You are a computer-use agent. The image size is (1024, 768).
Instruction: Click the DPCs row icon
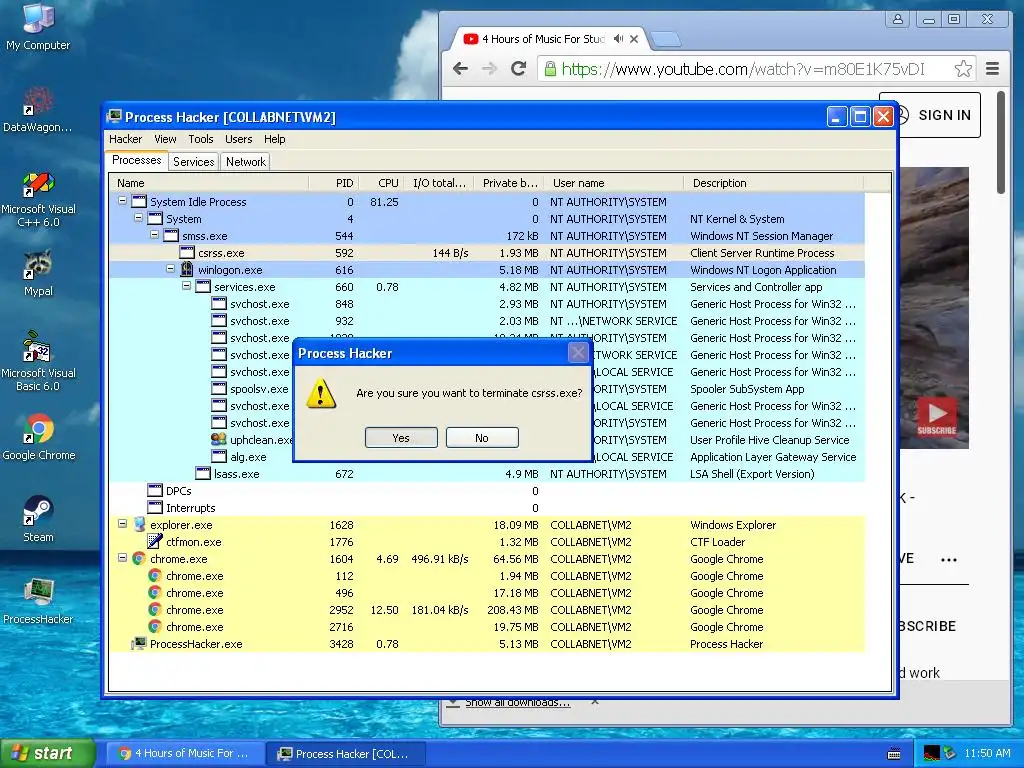(155, 490)
